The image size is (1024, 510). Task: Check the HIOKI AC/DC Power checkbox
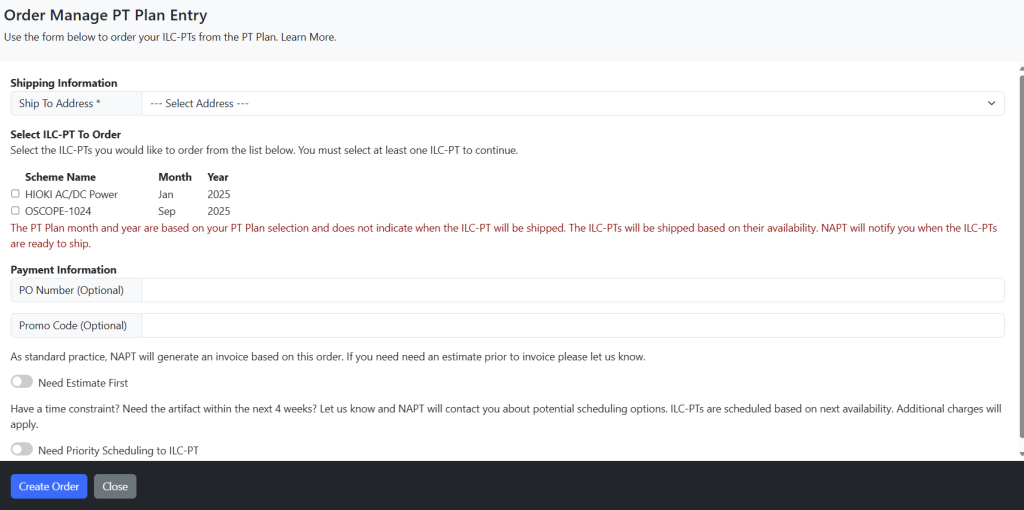point(15,194)
